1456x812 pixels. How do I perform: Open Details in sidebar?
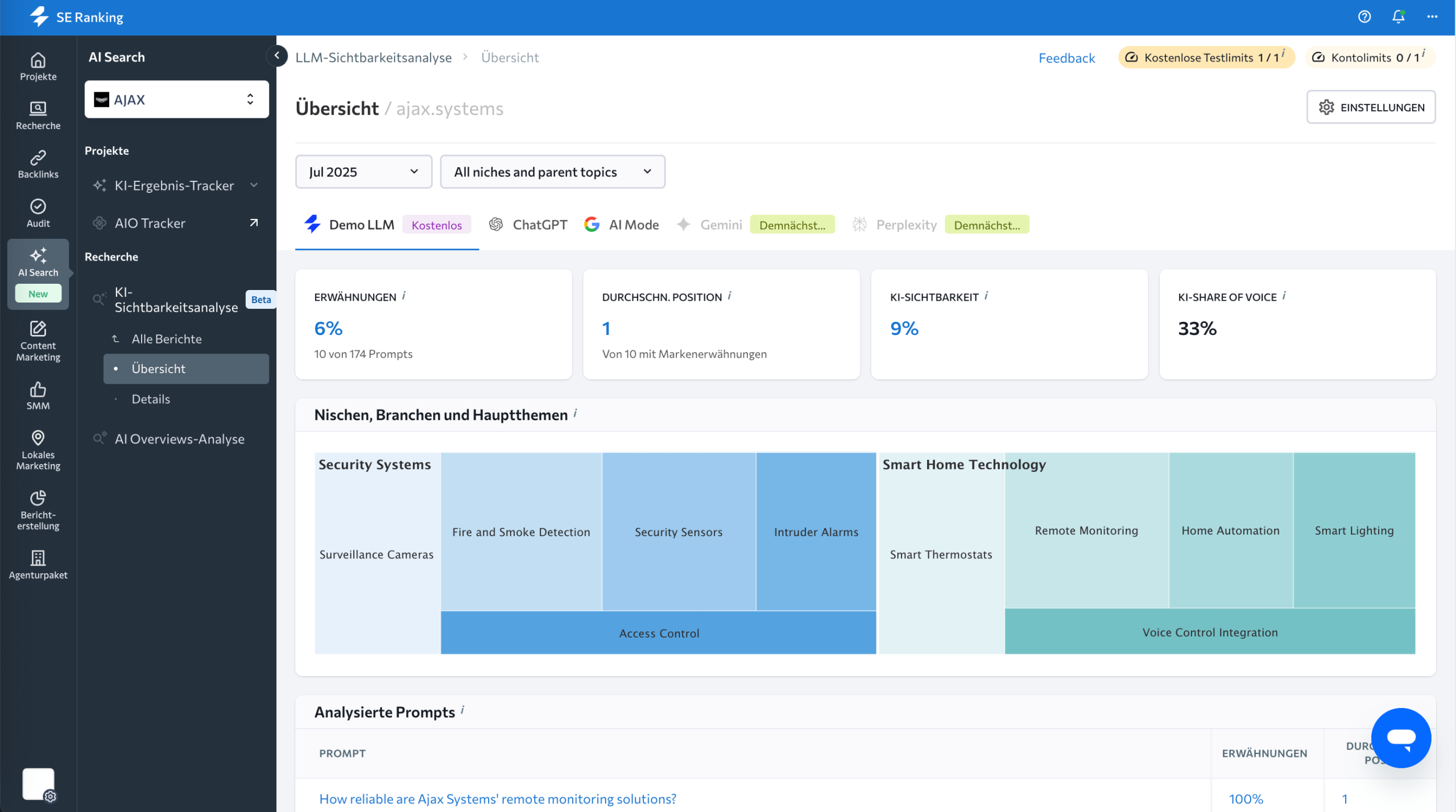click(151, 399)
